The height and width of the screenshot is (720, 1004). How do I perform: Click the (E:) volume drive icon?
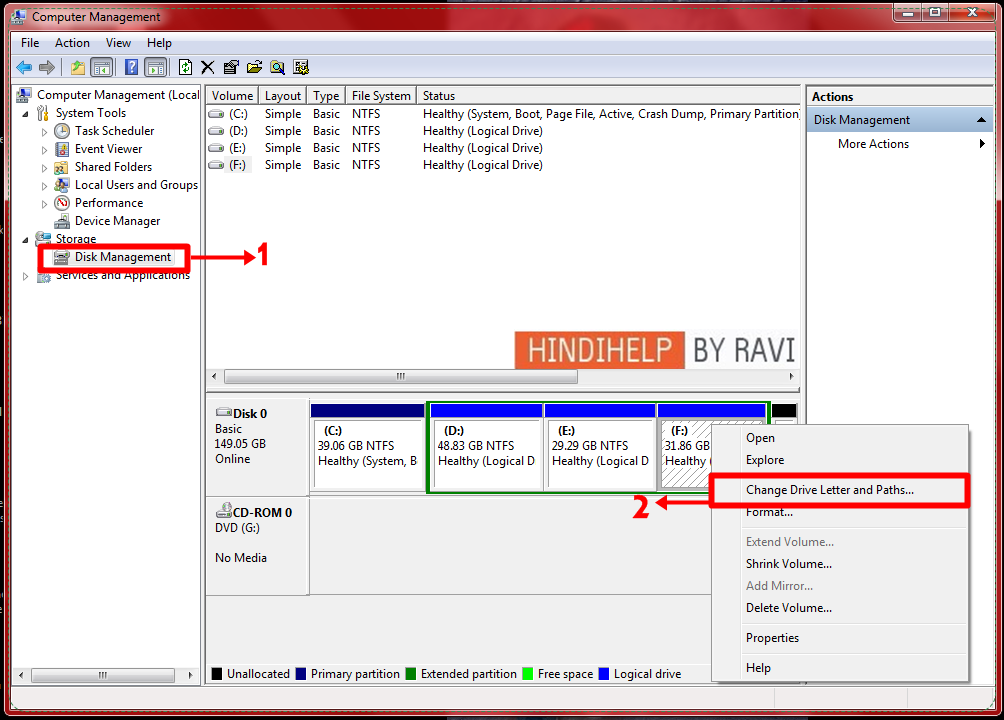[216, 148]
